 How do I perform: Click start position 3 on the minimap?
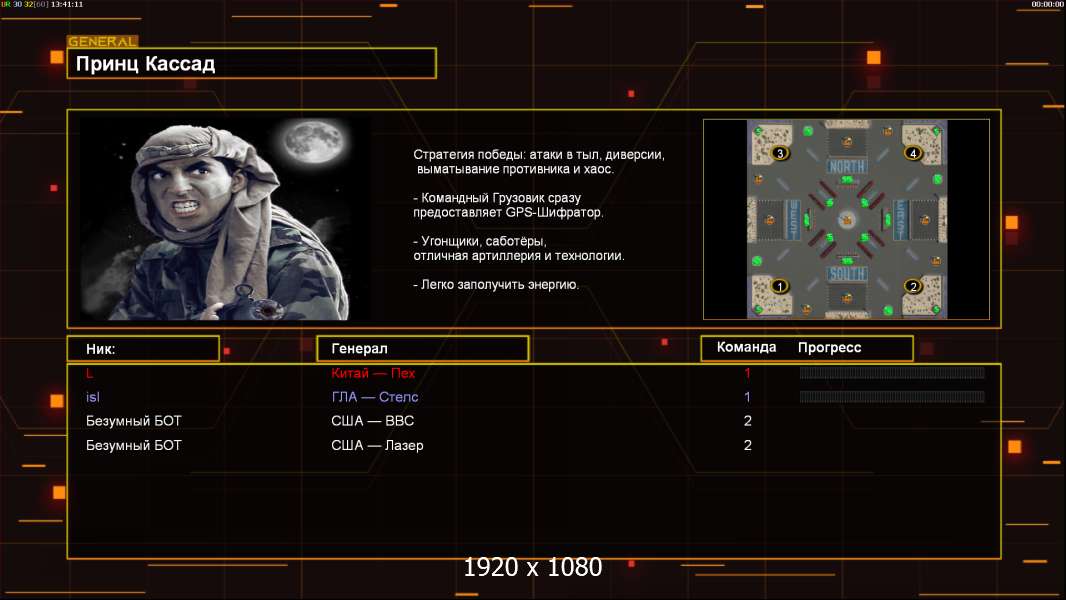click(x=780, y=153)
